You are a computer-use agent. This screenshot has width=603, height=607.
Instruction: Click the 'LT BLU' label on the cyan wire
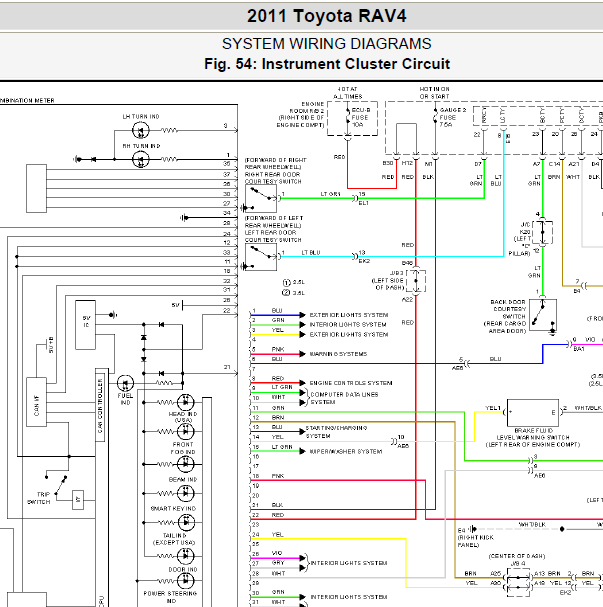point(311,252)
